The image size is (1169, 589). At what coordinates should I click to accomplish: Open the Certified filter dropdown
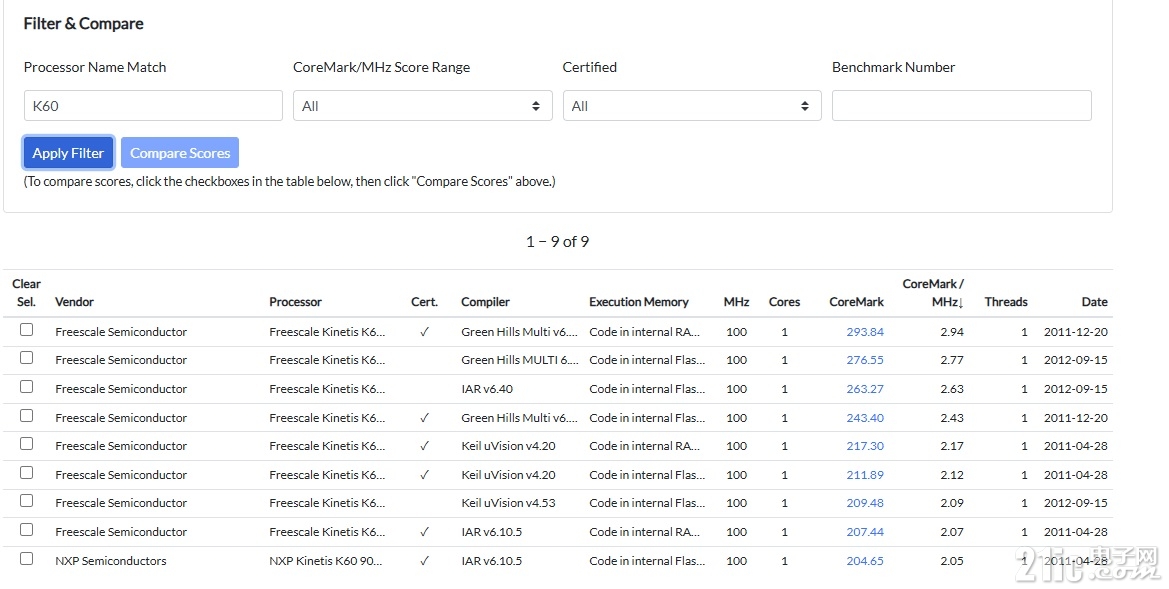692,106
